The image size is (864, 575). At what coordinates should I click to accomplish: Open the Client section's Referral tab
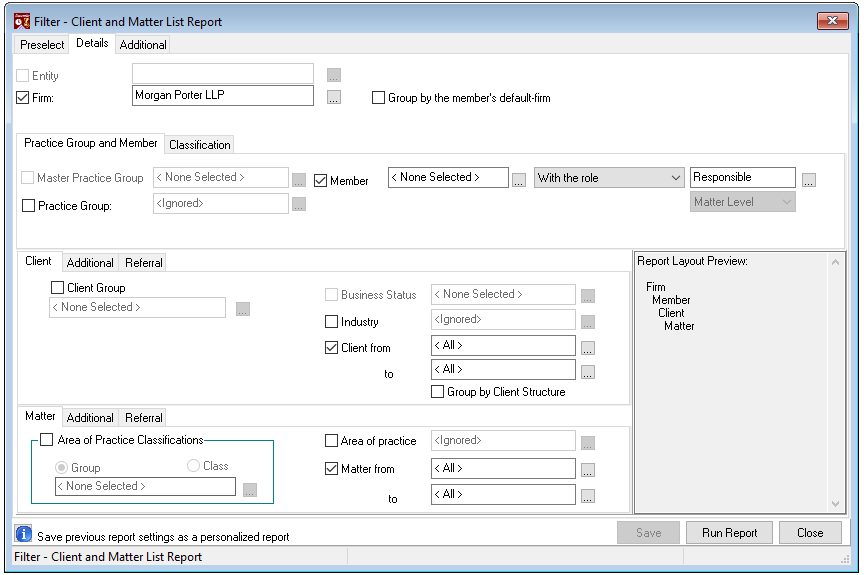143,263
